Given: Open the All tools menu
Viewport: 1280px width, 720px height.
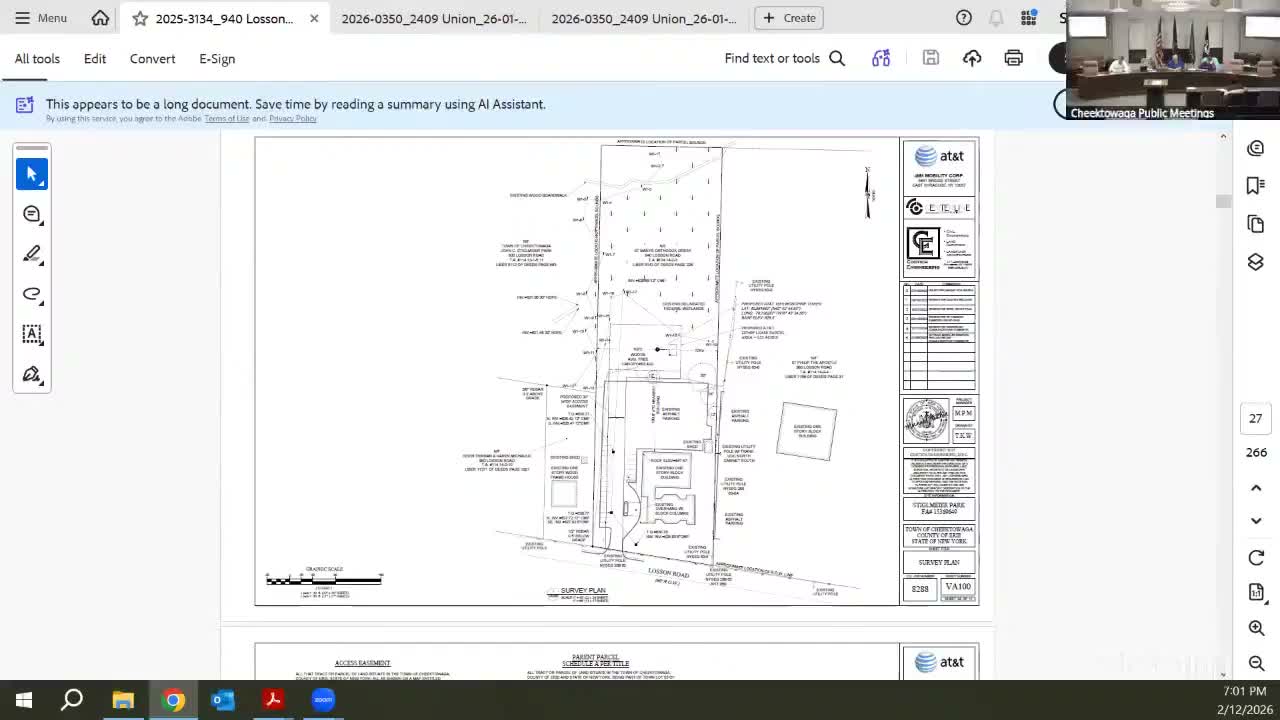Looking at the screenshot, I should click(37, 59).
